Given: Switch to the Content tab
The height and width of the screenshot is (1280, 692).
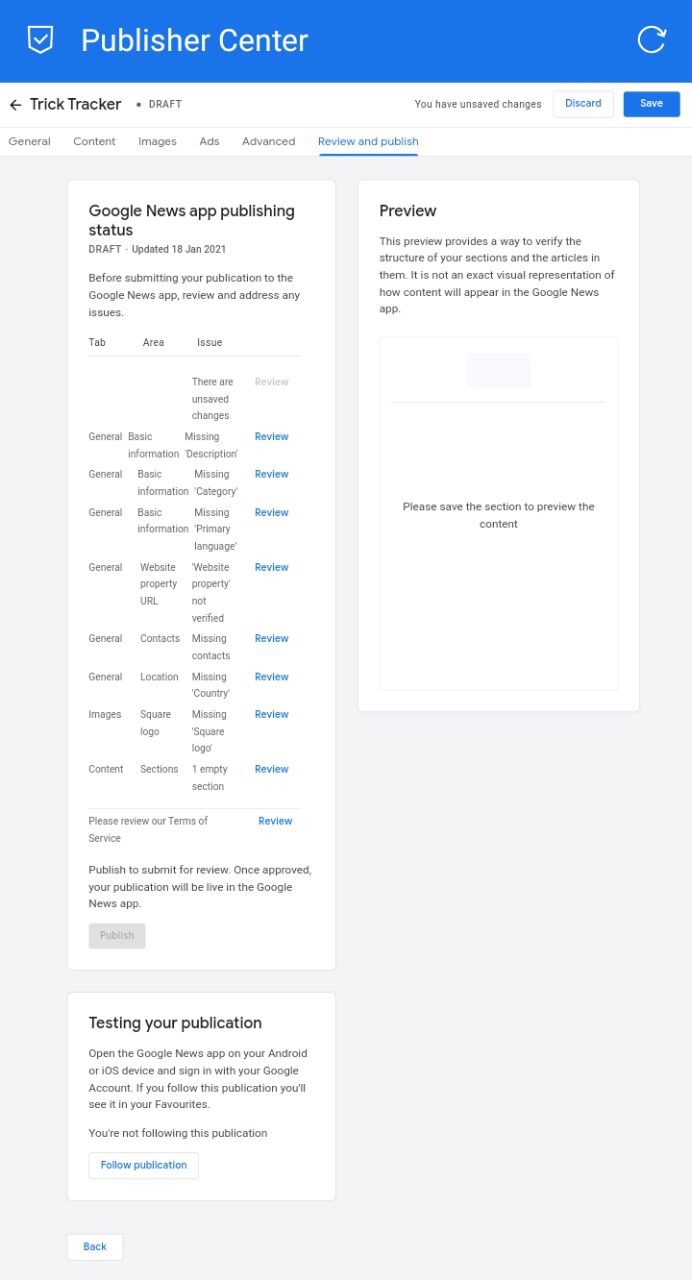Looking at the screenshot, I should pyautogui.click(x=94, y=142).
